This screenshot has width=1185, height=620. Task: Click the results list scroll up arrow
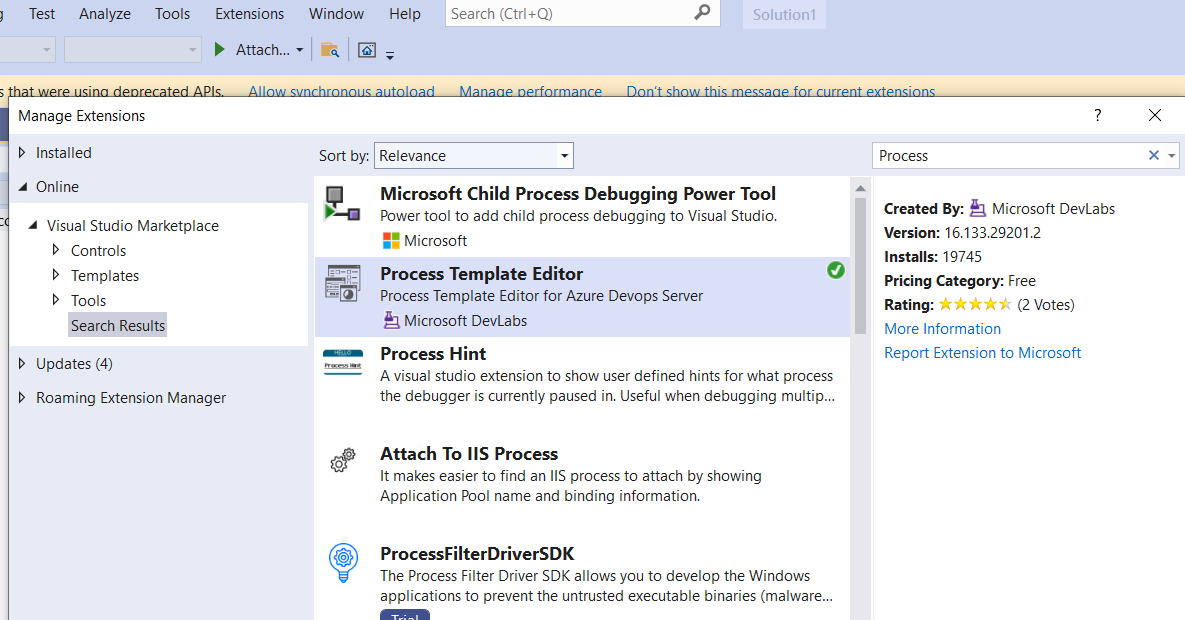860,188
